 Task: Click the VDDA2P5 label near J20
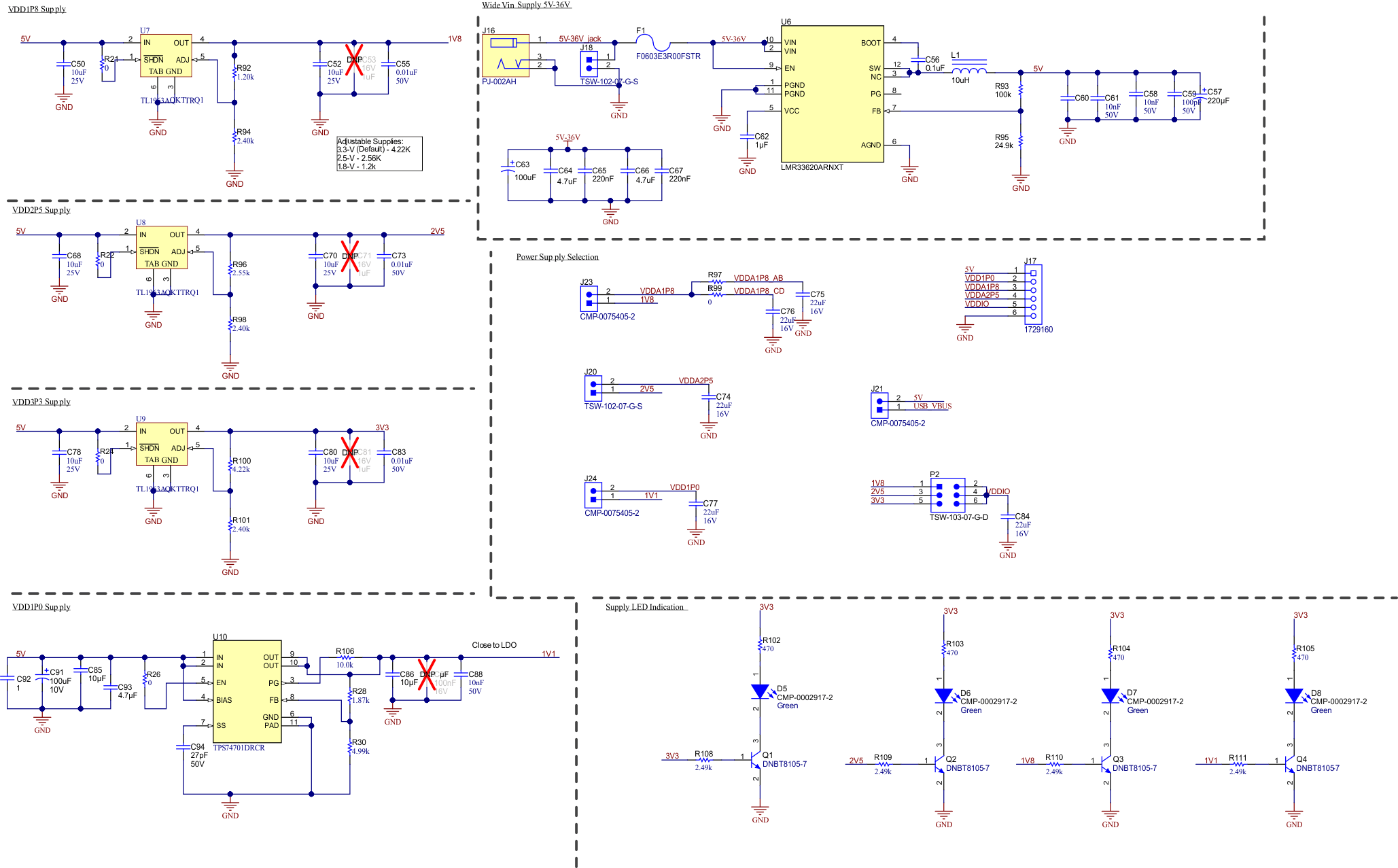click(x=696, y=381)
